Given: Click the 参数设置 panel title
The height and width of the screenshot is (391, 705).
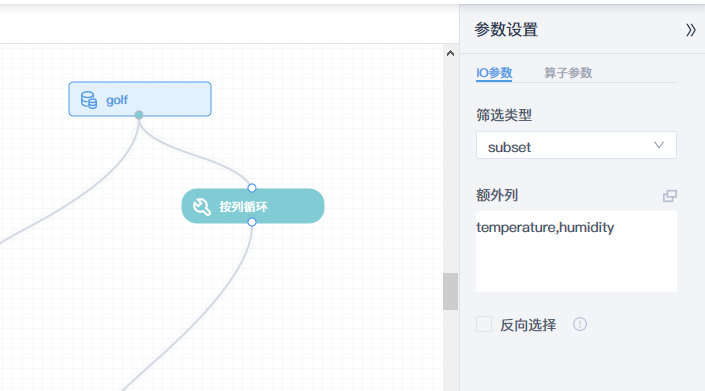Looking at the screenshot, I should [x=506, y=30].
